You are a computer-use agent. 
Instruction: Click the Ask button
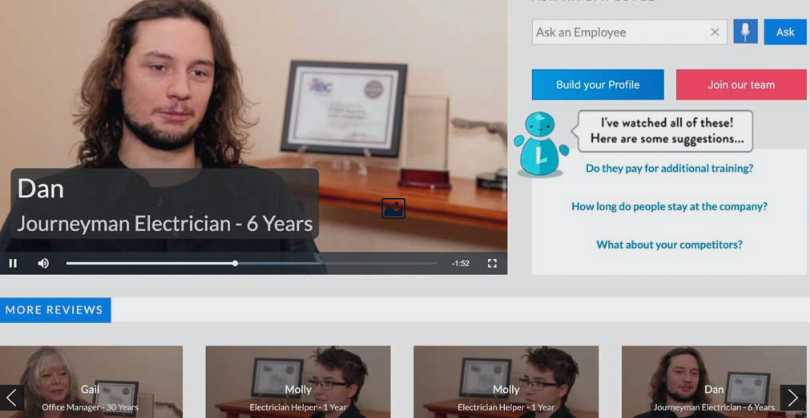coord(785,32)
